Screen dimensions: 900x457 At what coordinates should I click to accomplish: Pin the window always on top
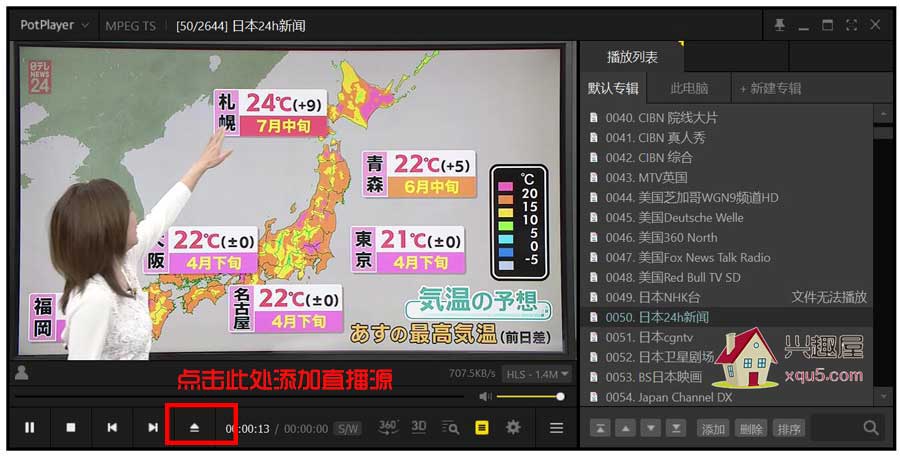(x=780, y=25)
